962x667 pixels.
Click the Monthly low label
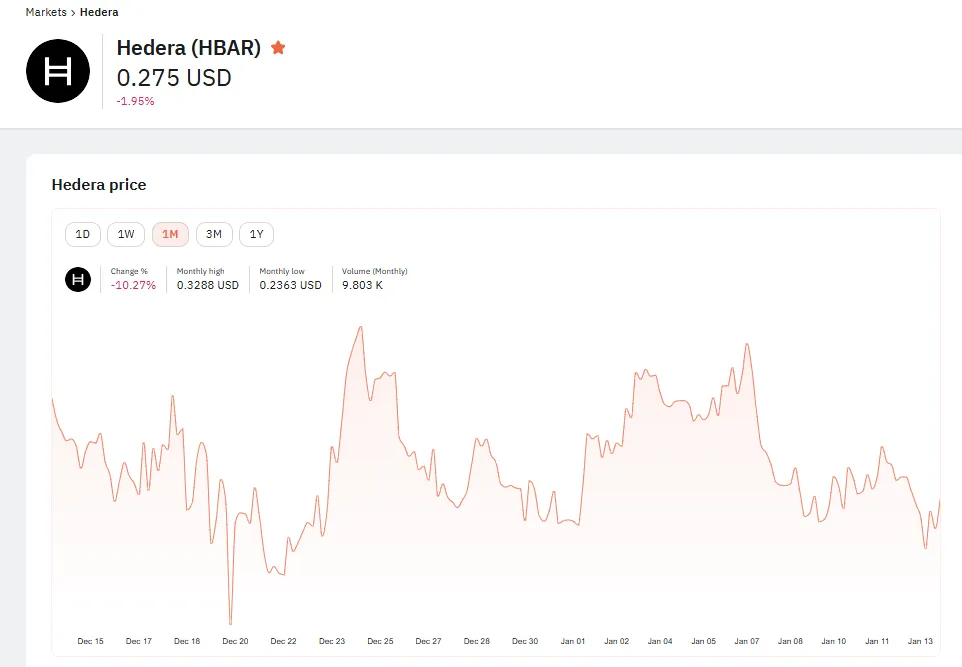(282, 271)
